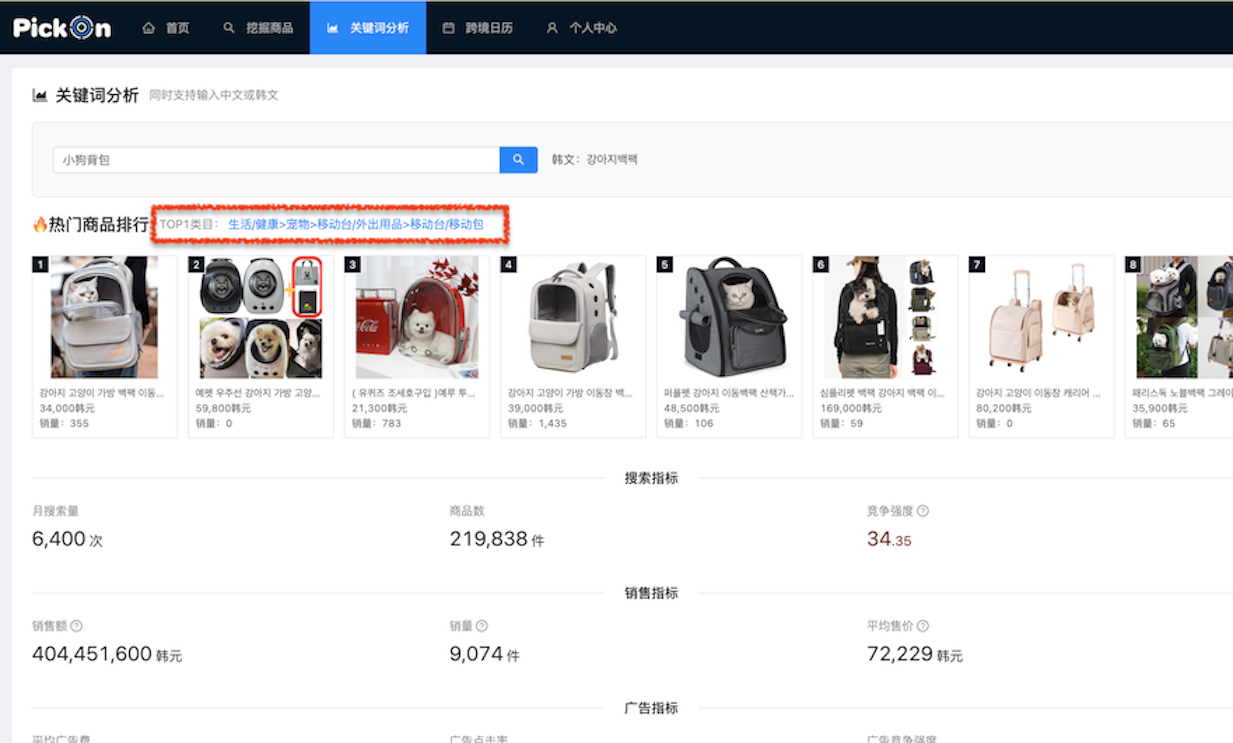Click the 销量: 783 text
This screenshot has width=1233, height=743.
(376, 423)
